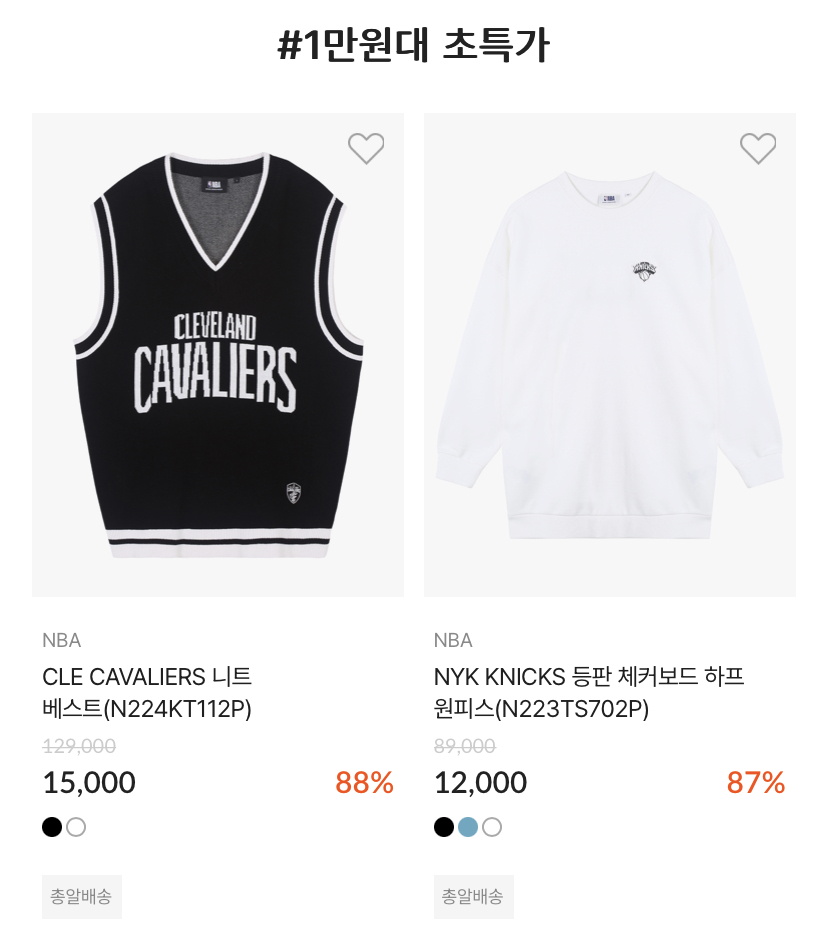Click the #1만원대 초특가 section heading
The image size is (828, 946).
click(x=414, y=47)
